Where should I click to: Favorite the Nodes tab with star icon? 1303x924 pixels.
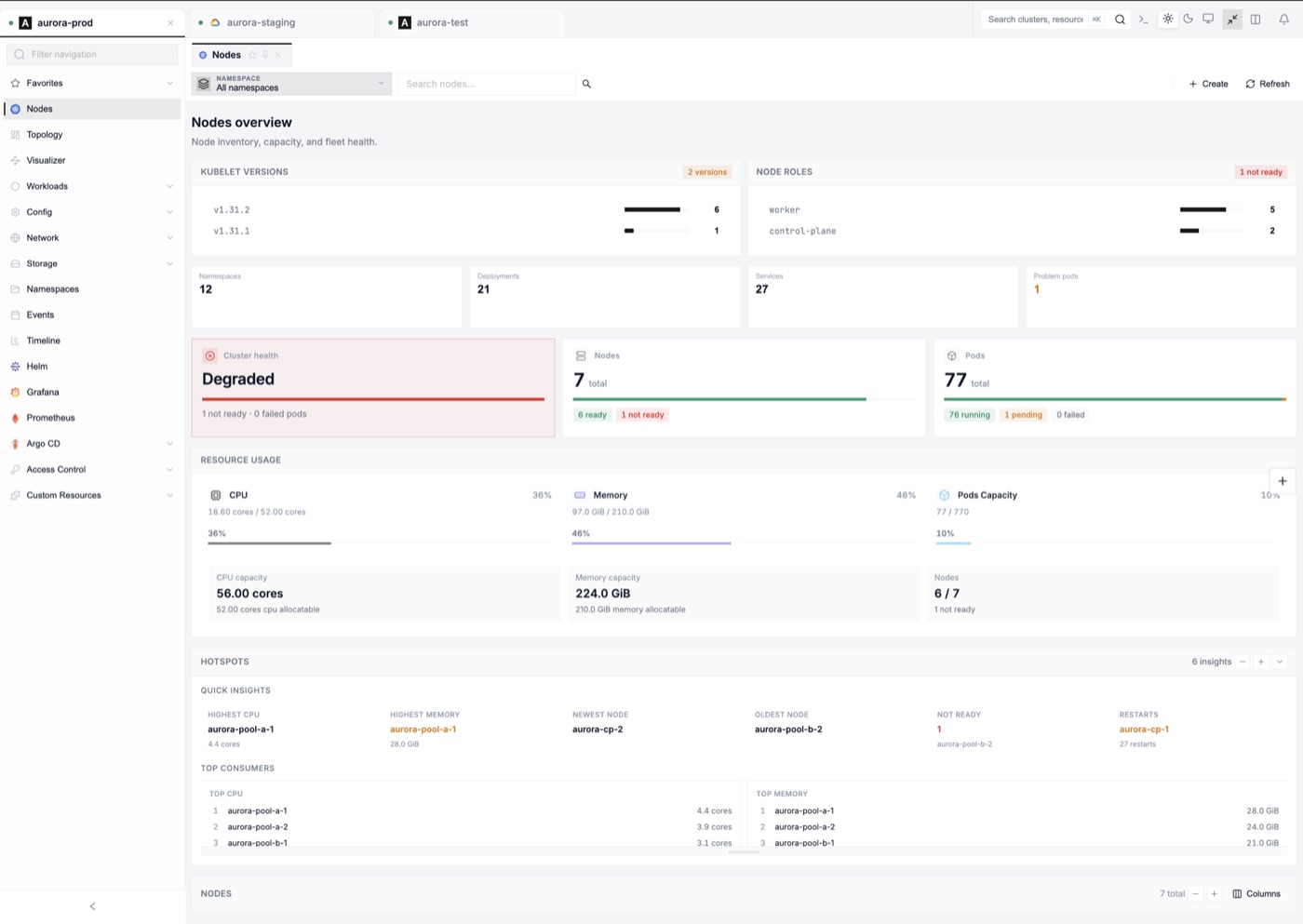pyautogui.click(x=252, y=55)
